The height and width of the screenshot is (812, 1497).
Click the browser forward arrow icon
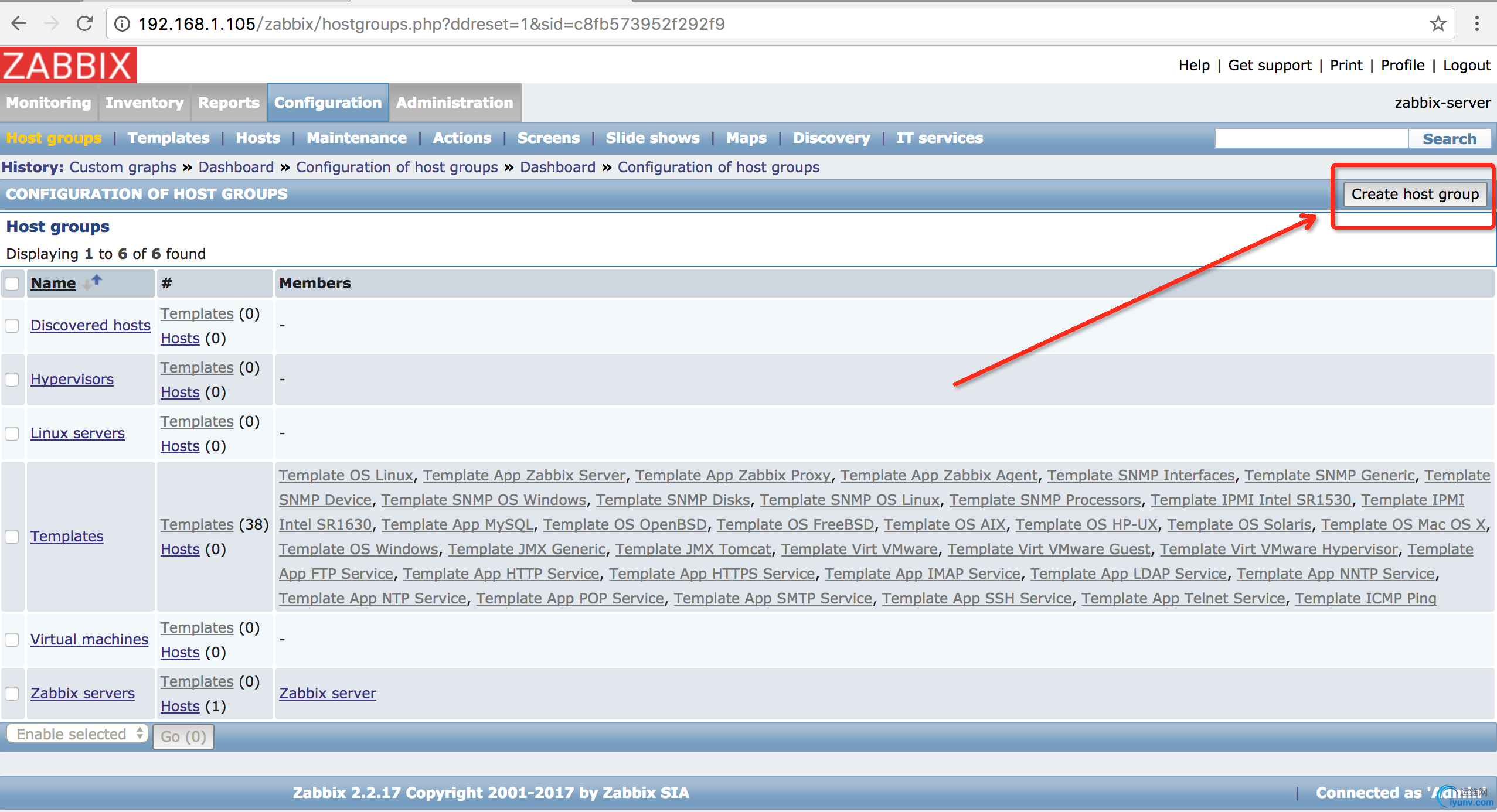52,23
